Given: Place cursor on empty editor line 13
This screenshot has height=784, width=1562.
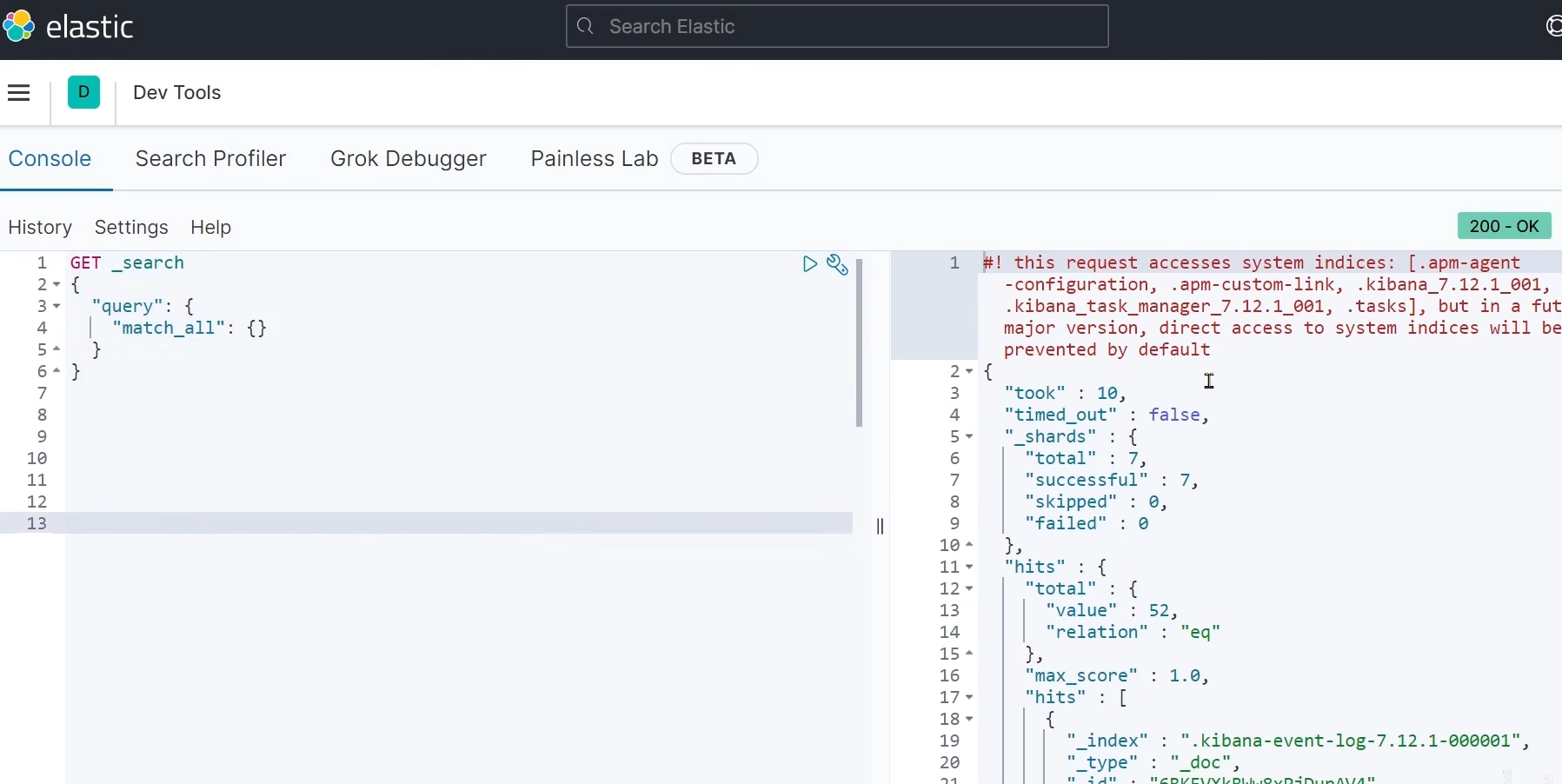Looking at the screenshot, I should (459, 523).
